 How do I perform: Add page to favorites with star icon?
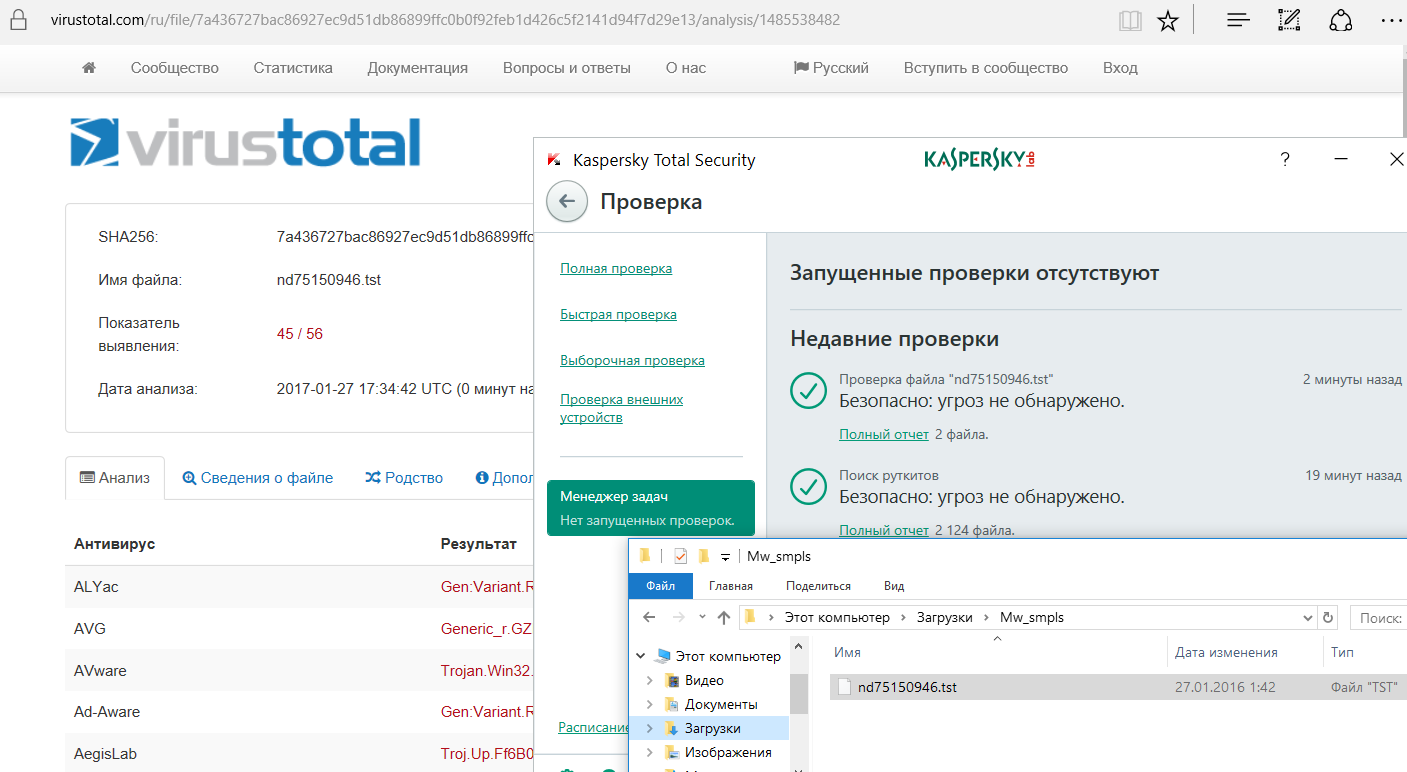click(x=1167, y=21)
